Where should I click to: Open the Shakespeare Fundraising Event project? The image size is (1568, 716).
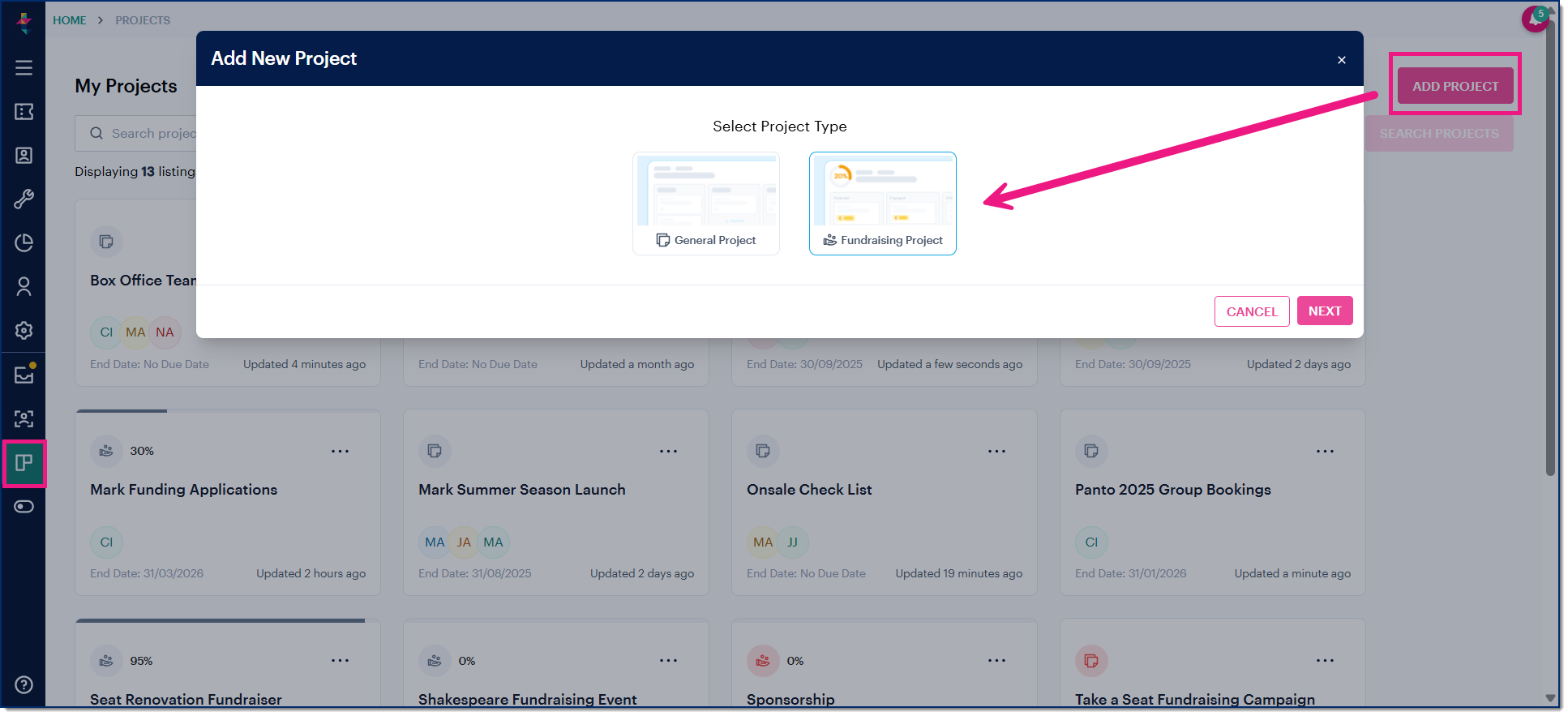tap(528, 699)
